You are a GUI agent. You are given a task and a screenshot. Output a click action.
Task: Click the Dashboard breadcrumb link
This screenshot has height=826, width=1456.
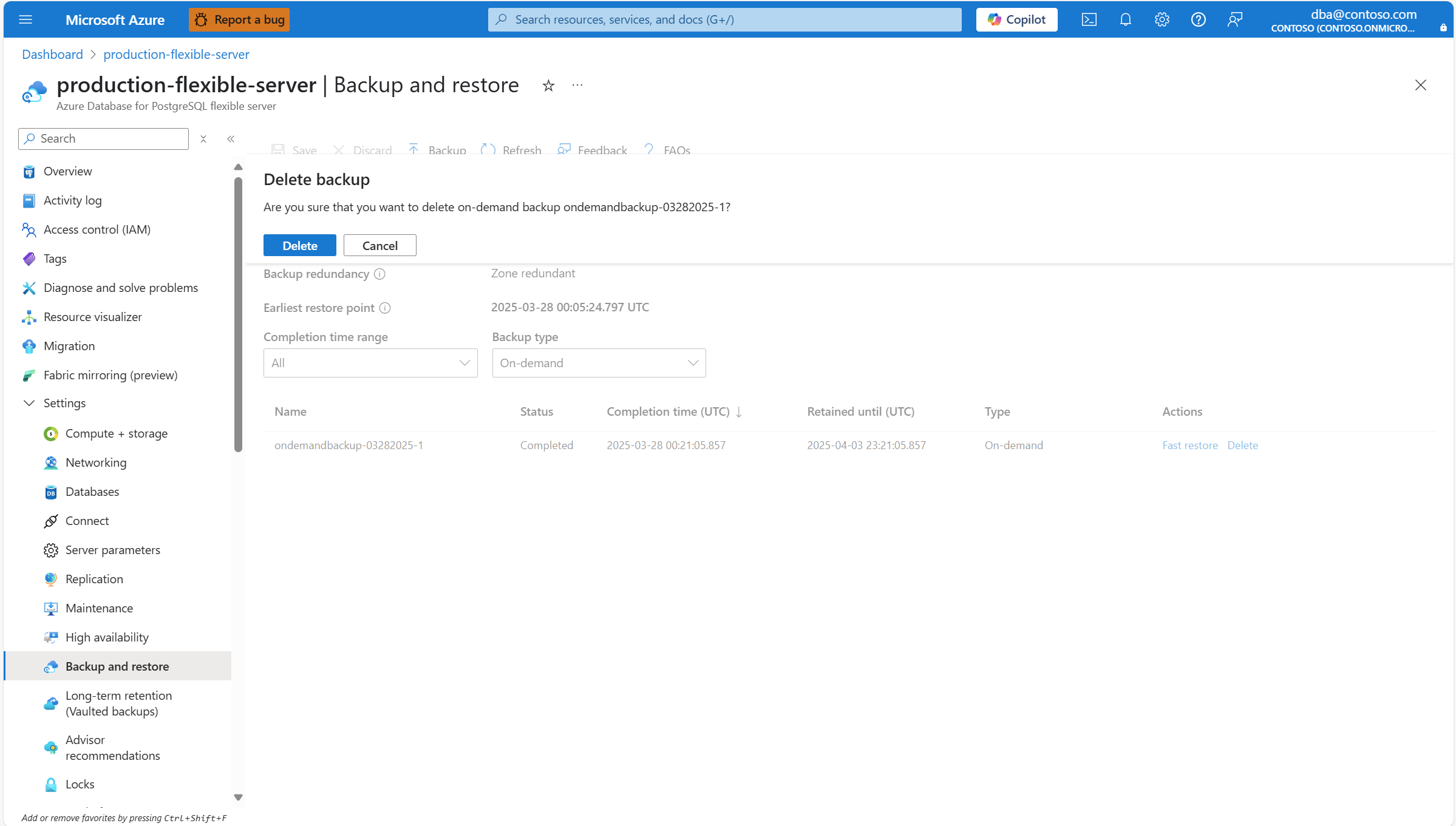(52, 54)
